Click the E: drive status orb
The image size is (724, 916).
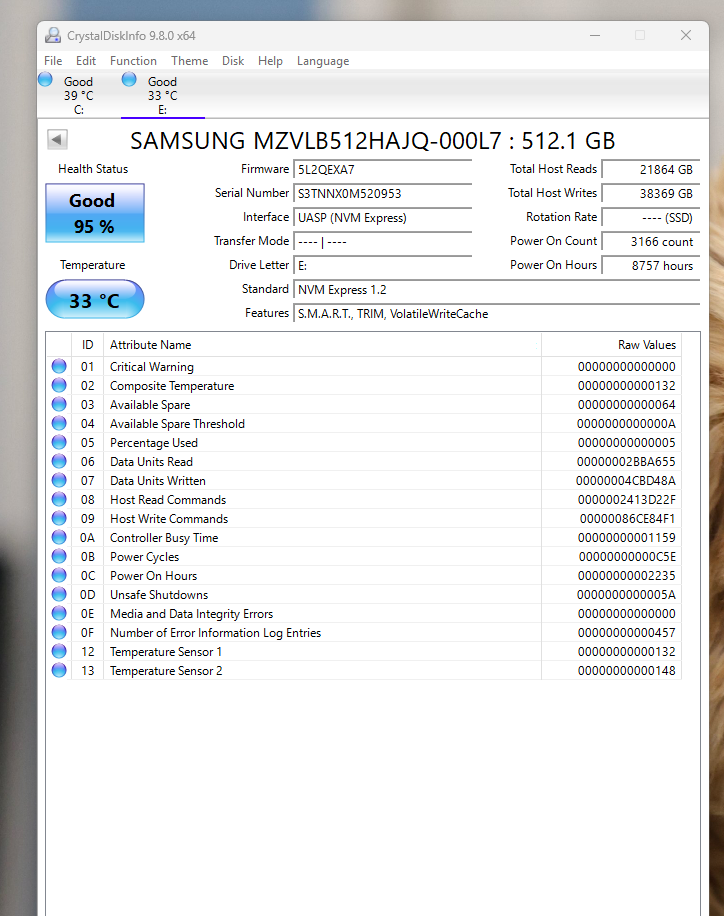click(x=129, y=79)
